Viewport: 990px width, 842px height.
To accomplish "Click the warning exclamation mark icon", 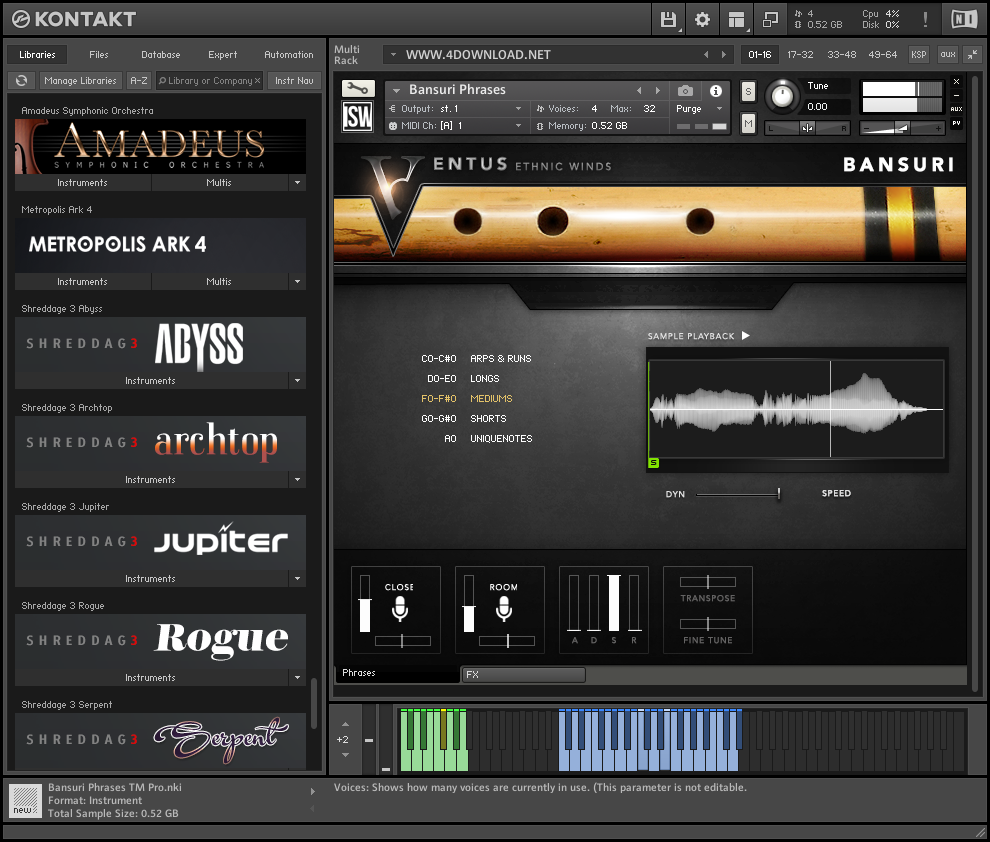I will coord(925,20).
